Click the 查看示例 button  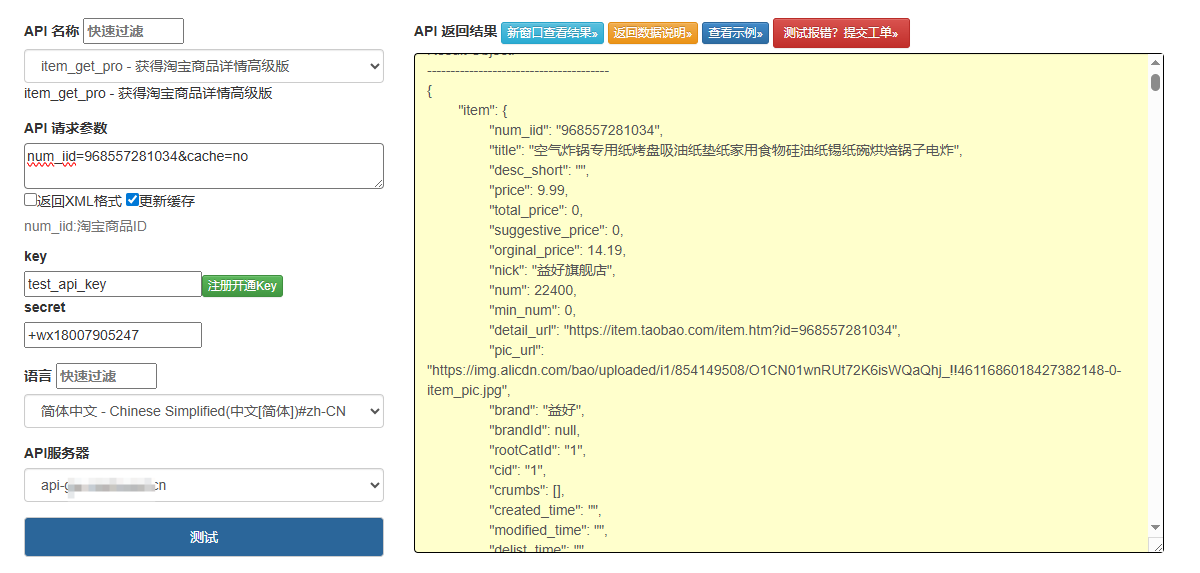735,33
